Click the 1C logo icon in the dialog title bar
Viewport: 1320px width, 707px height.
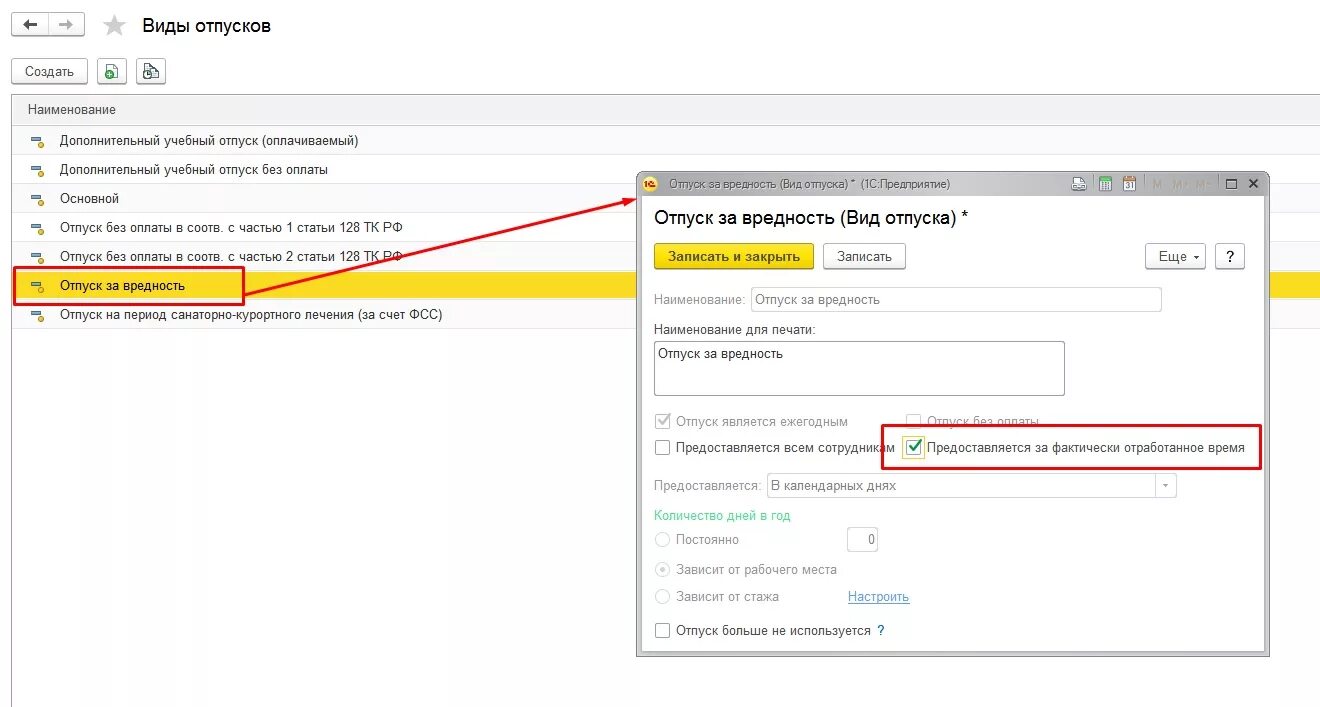tap(651, 184)
